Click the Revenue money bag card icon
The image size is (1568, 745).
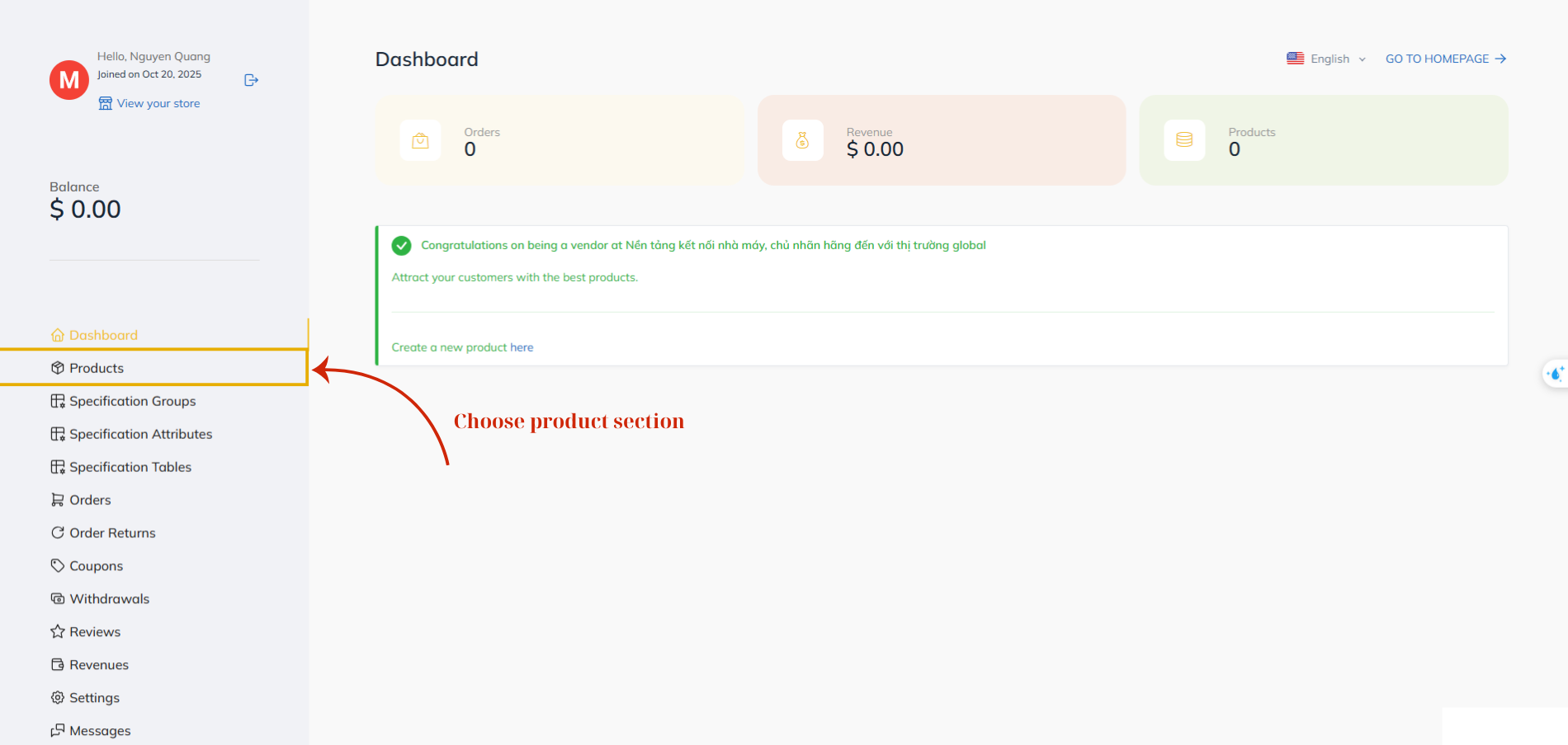tap(802, 140)
